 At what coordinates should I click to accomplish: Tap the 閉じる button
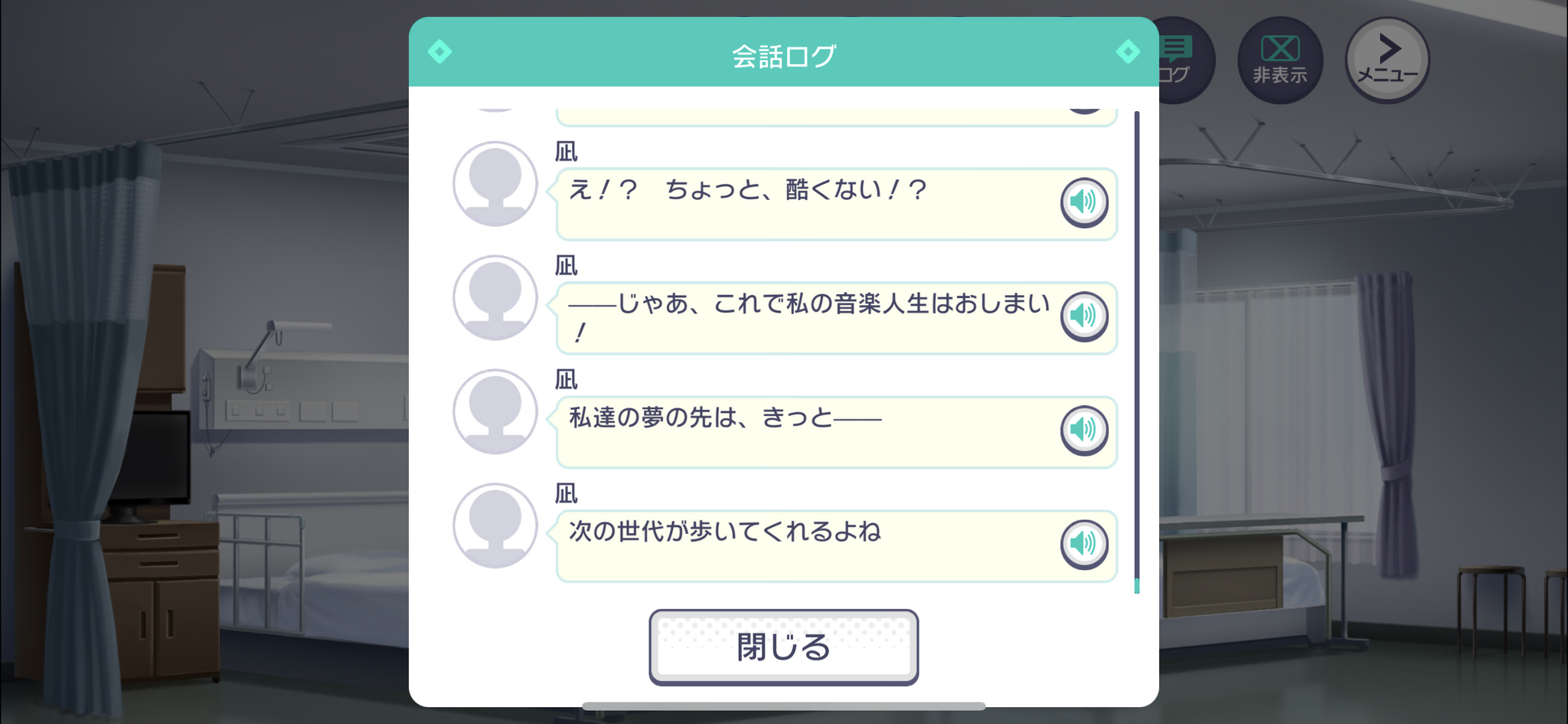(x=783, y=647)
